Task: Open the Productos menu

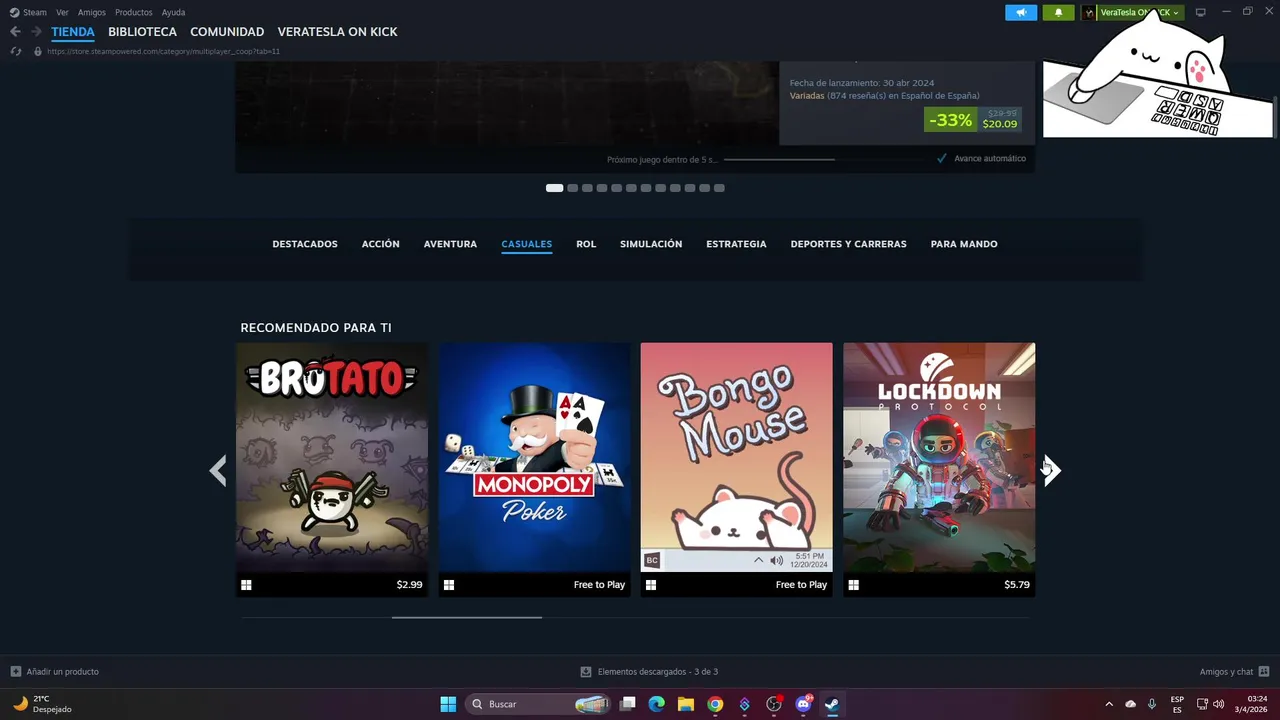Action: (x=134, y=12)
